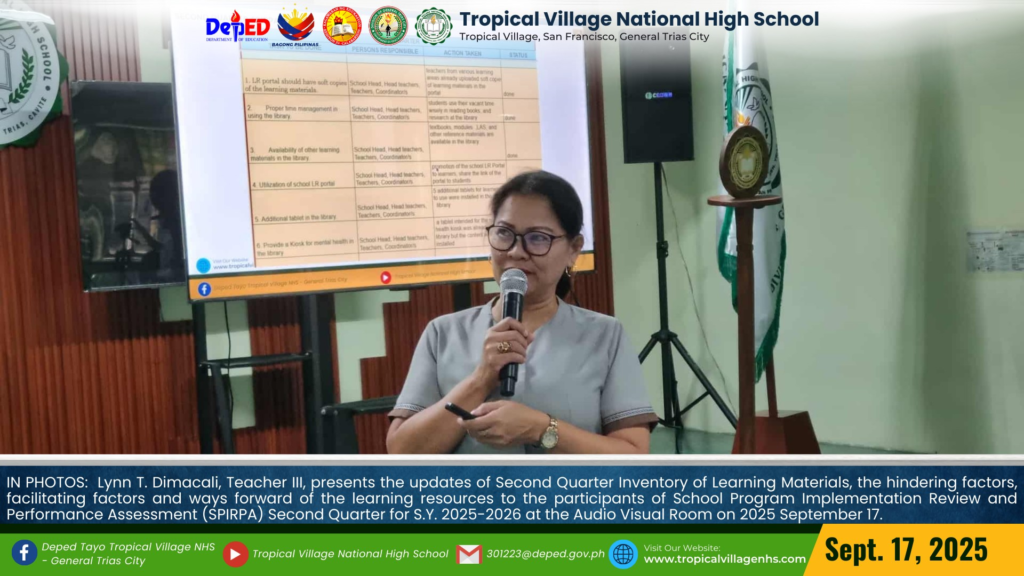Click the Bagong Pilipinas logo
This screenshot has width=1024, height=576.
pos(295,25)
